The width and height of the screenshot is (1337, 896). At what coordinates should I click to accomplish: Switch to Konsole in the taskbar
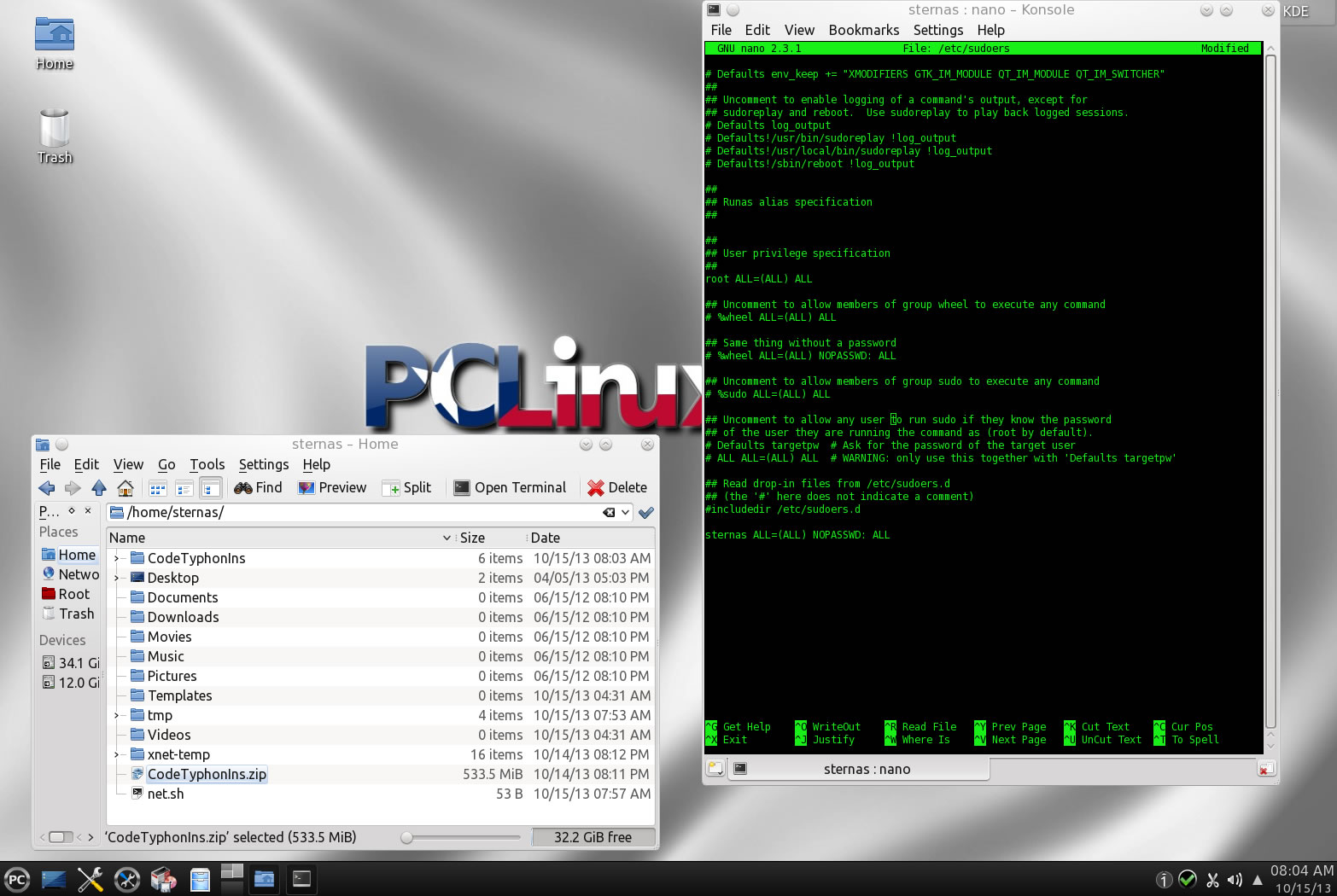(x=301, y=879)
